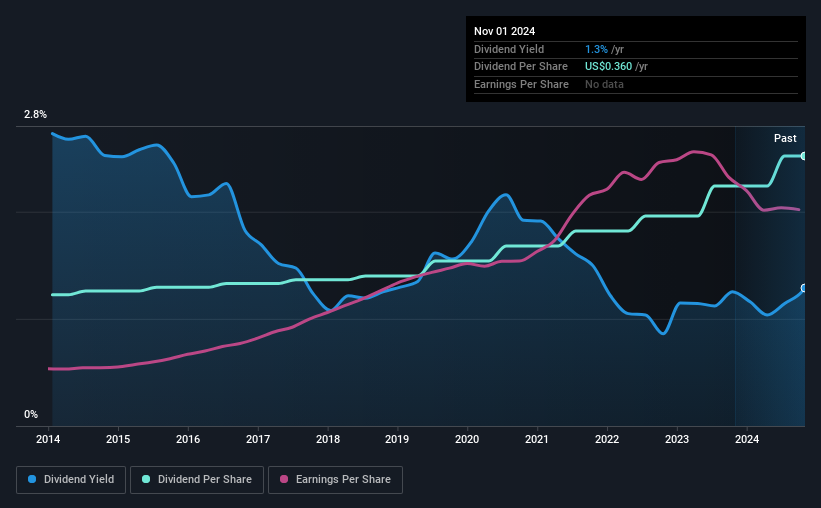Select the blue end-point marker of the Dividend Yield line
The width and height of the screenshot is (821, 508).
click(x=804, y=288)
